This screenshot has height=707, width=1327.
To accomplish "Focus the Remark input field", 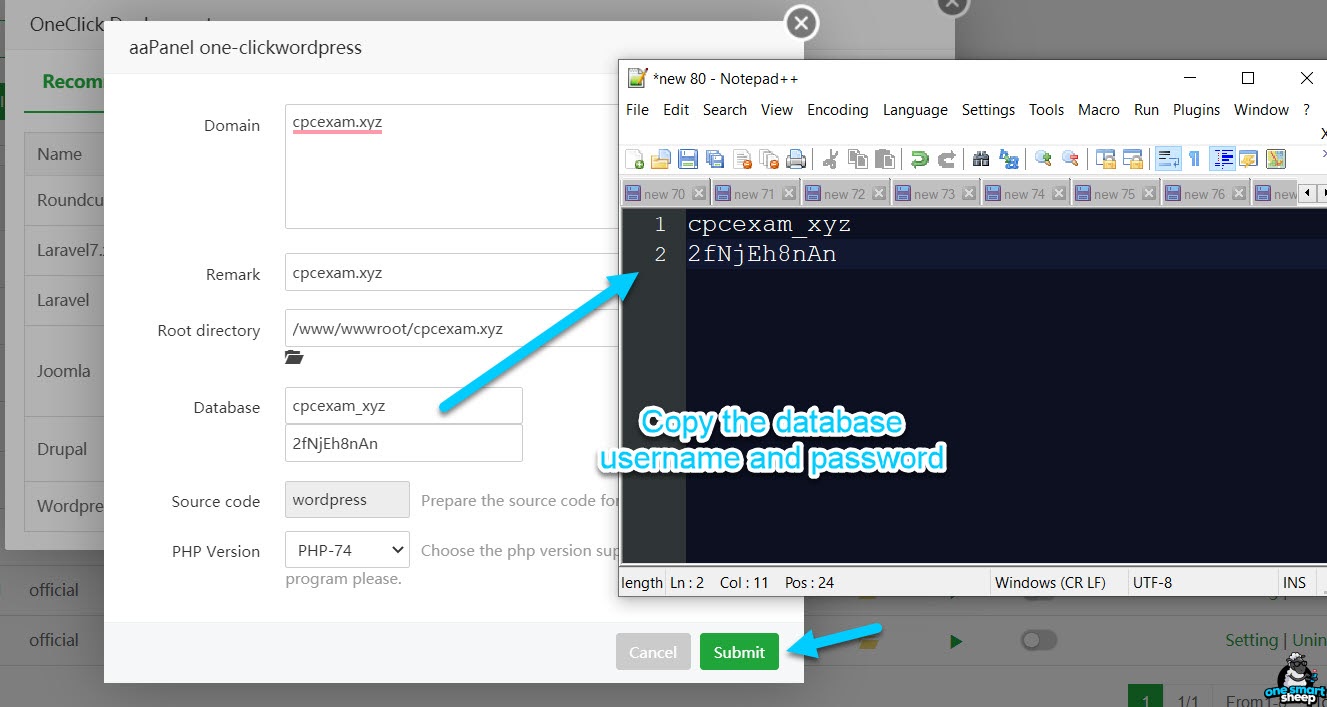I will tap(452, 272).
